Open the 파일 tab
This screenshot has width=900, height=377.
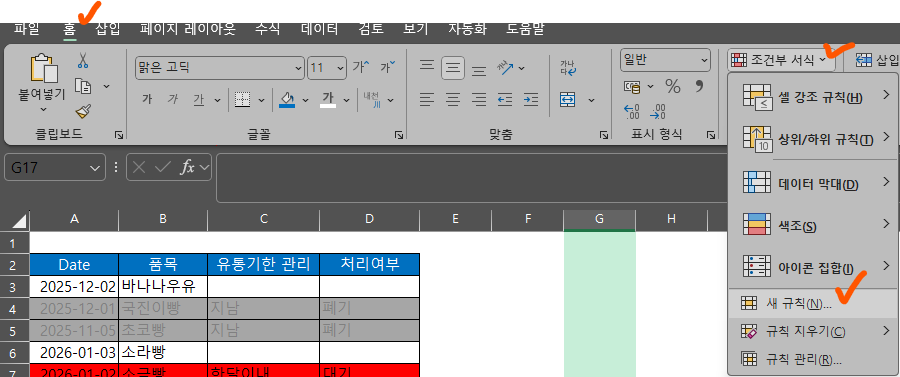(26, 29)
